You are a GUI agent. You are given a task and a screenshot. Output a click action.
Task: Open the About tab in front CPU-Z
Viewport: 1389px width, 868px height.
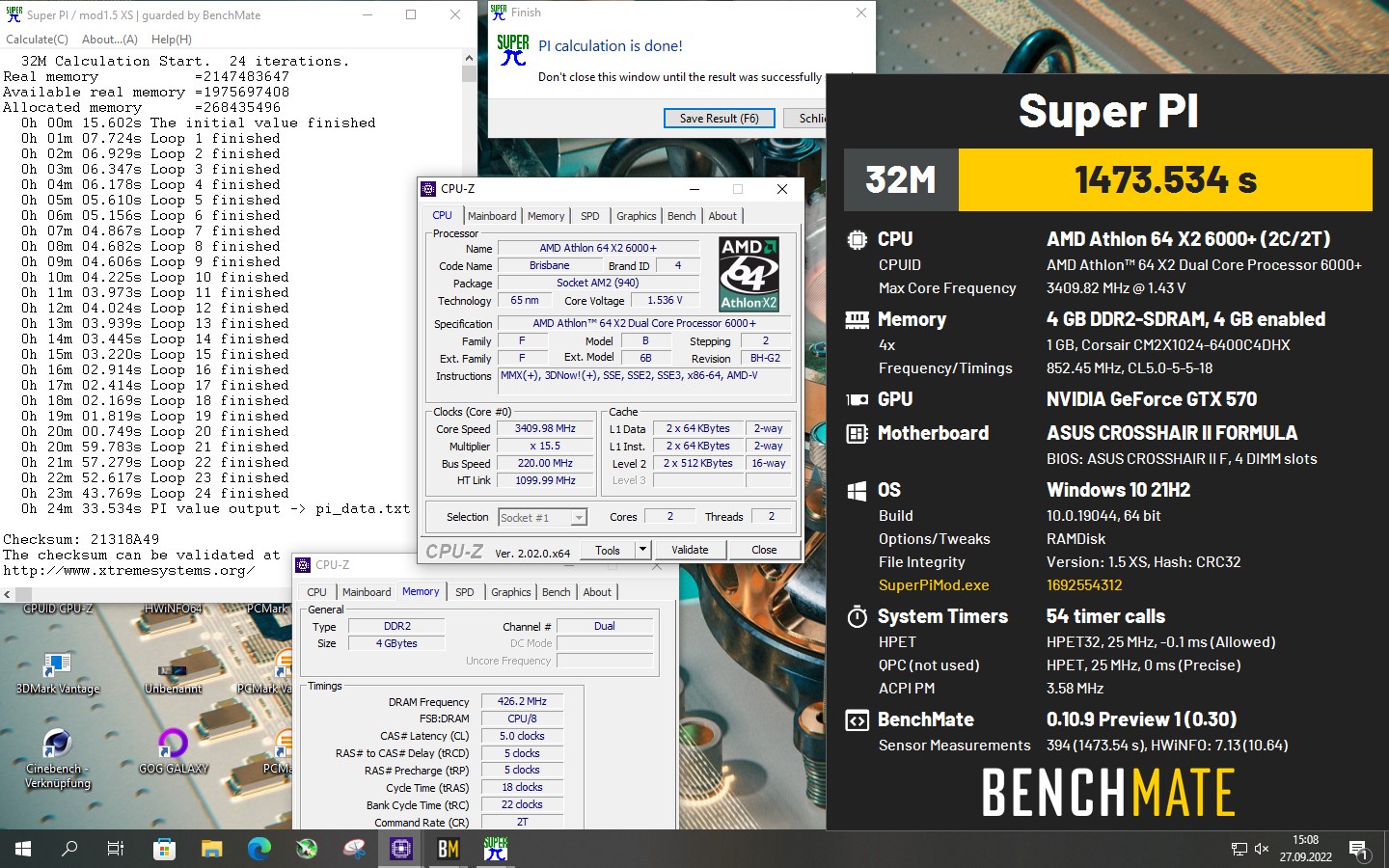[722, 216]
